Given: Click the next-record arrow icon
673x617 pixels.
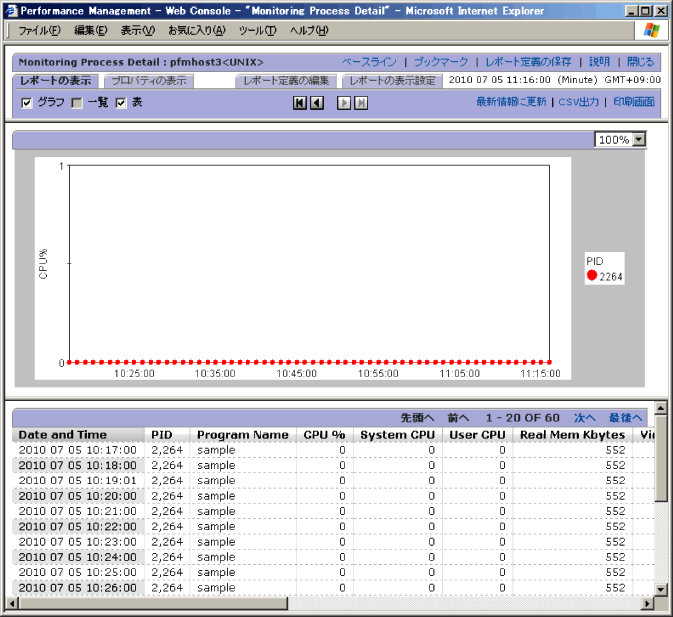Looking at the screenshot, I should pos(344,103).
